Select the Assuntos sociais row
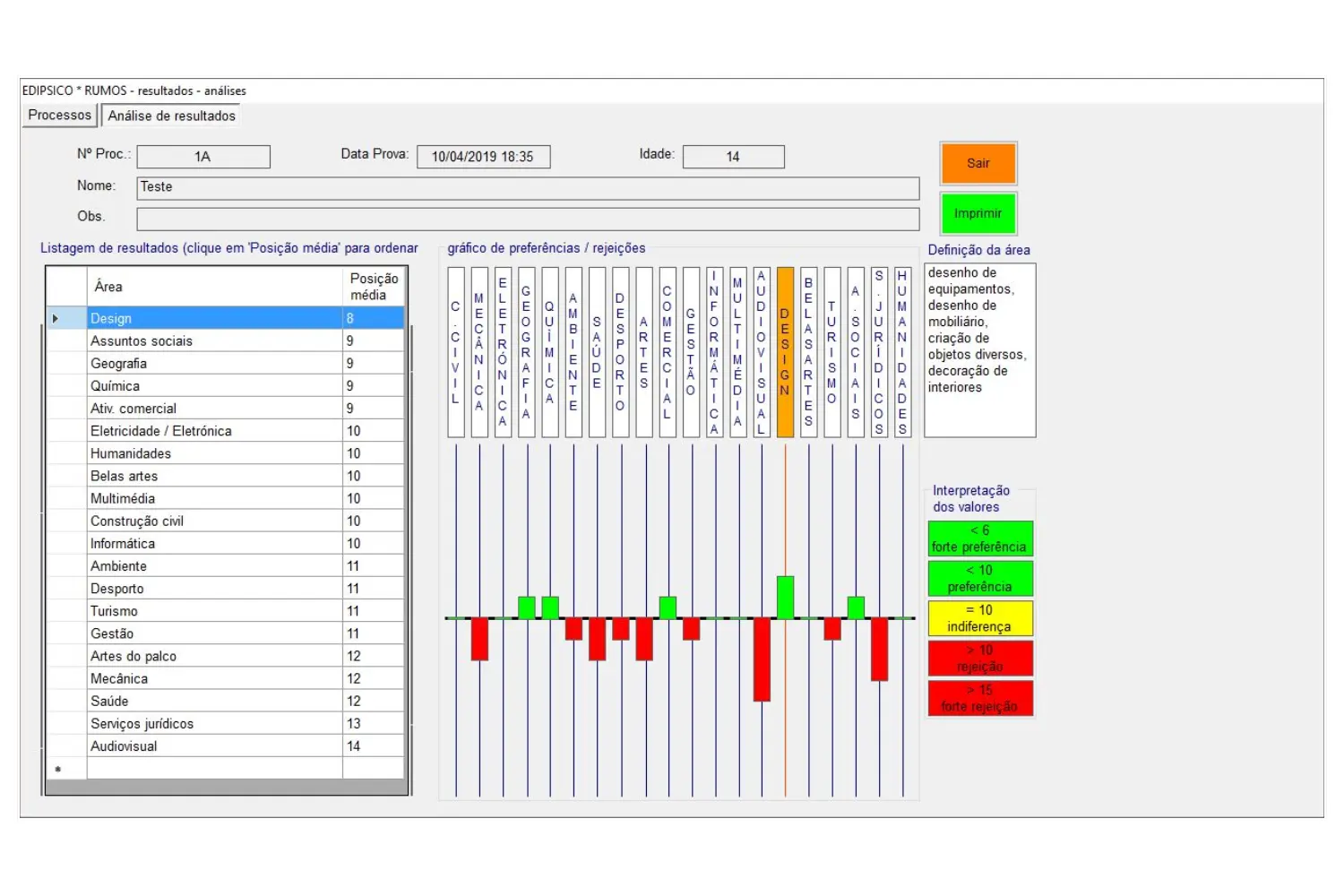1344x896 pixels. [226, 340]
